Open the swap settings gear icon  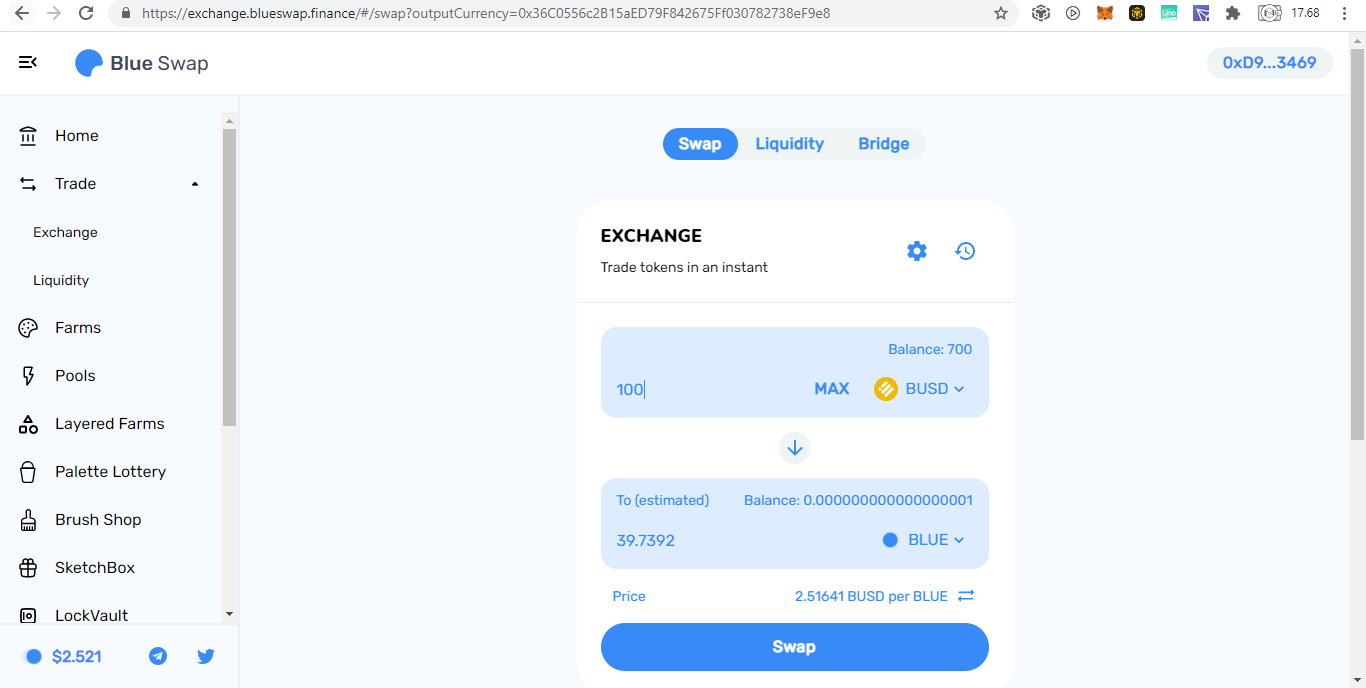click(917, 251)
